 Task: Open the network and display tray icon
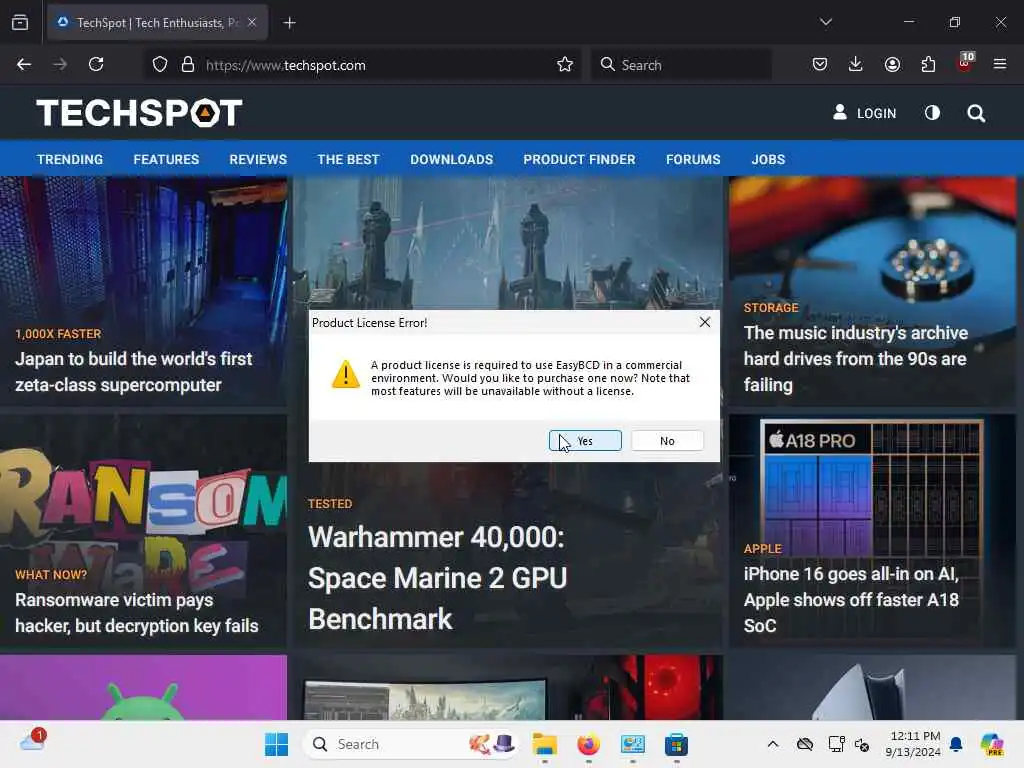tap(836, 744)
